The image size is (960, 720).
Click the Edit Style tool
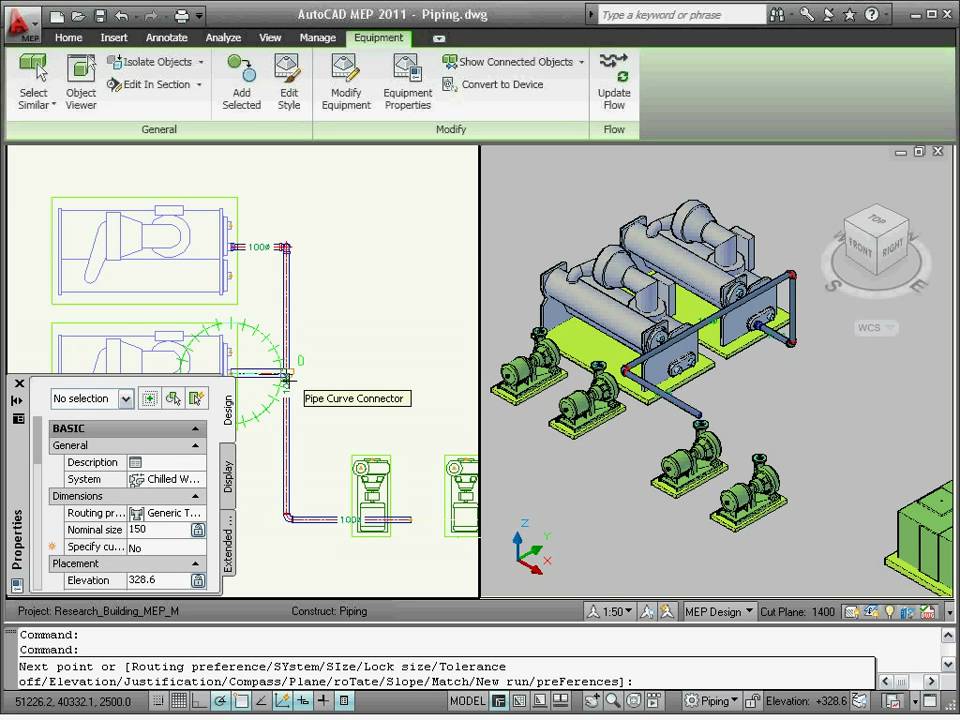click(288, 82)
